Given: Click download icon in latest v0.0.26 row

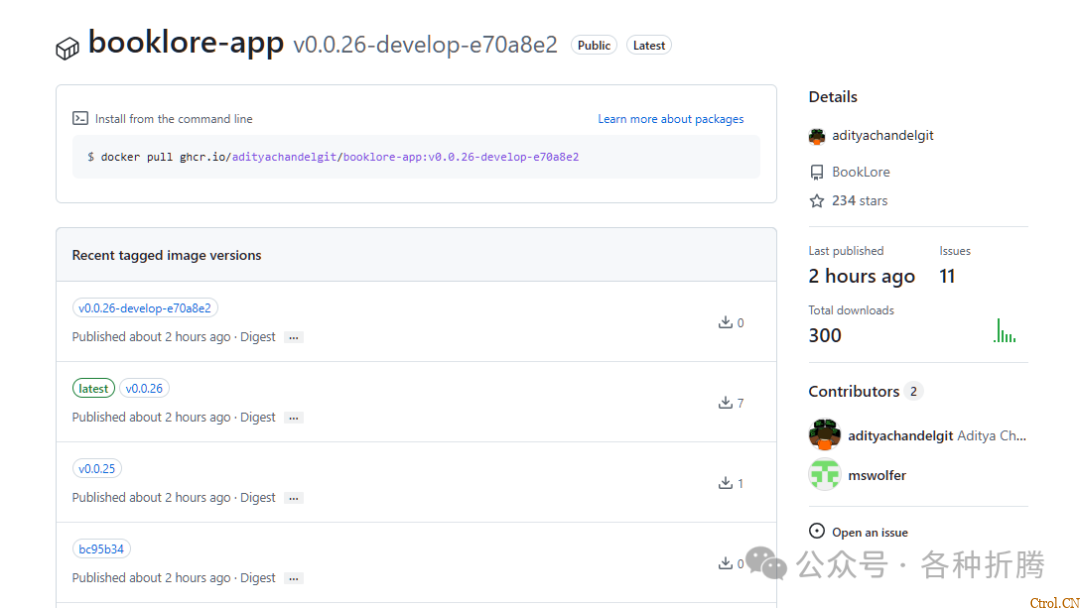Looking at the screenshot, I should [725, 403].
